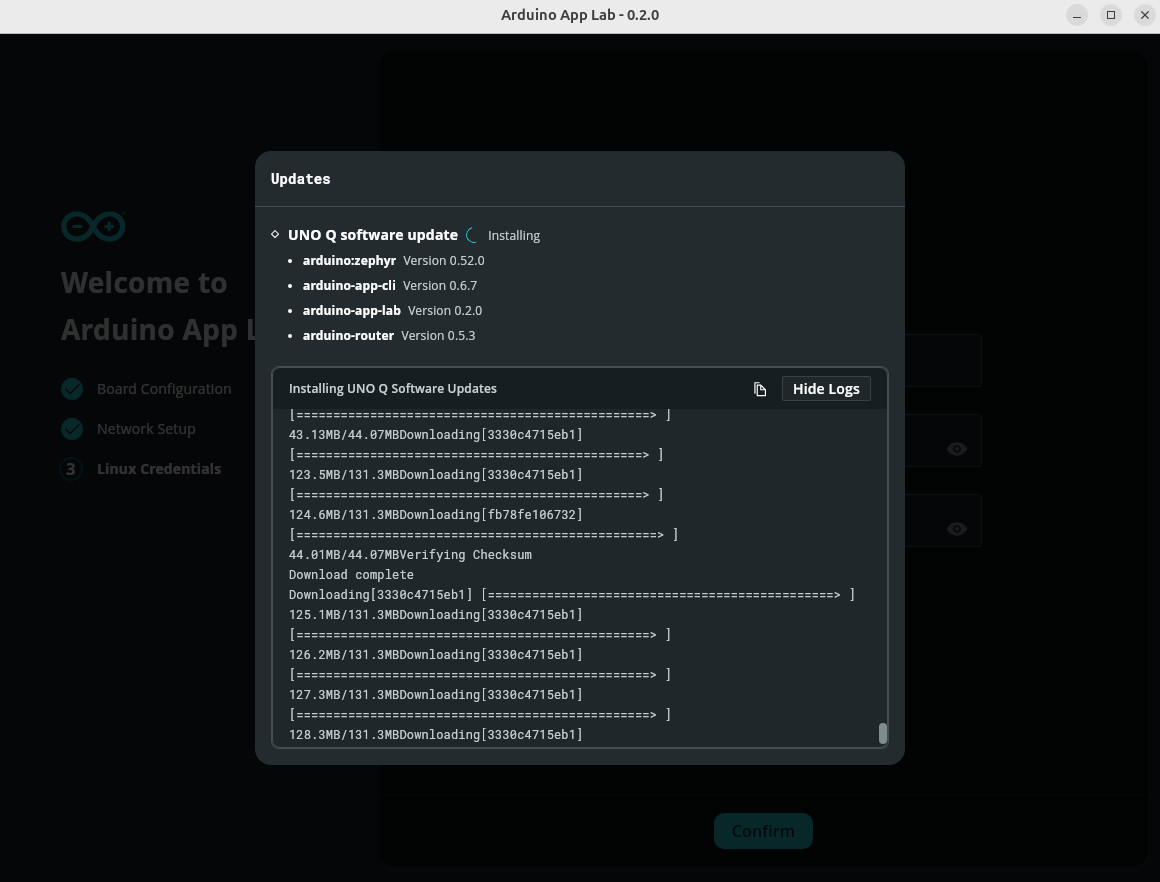The height and width of the screenshot is (882, 1160).
Task: Maximize the Arduino App Lab window
Action: coord(1111,15)
